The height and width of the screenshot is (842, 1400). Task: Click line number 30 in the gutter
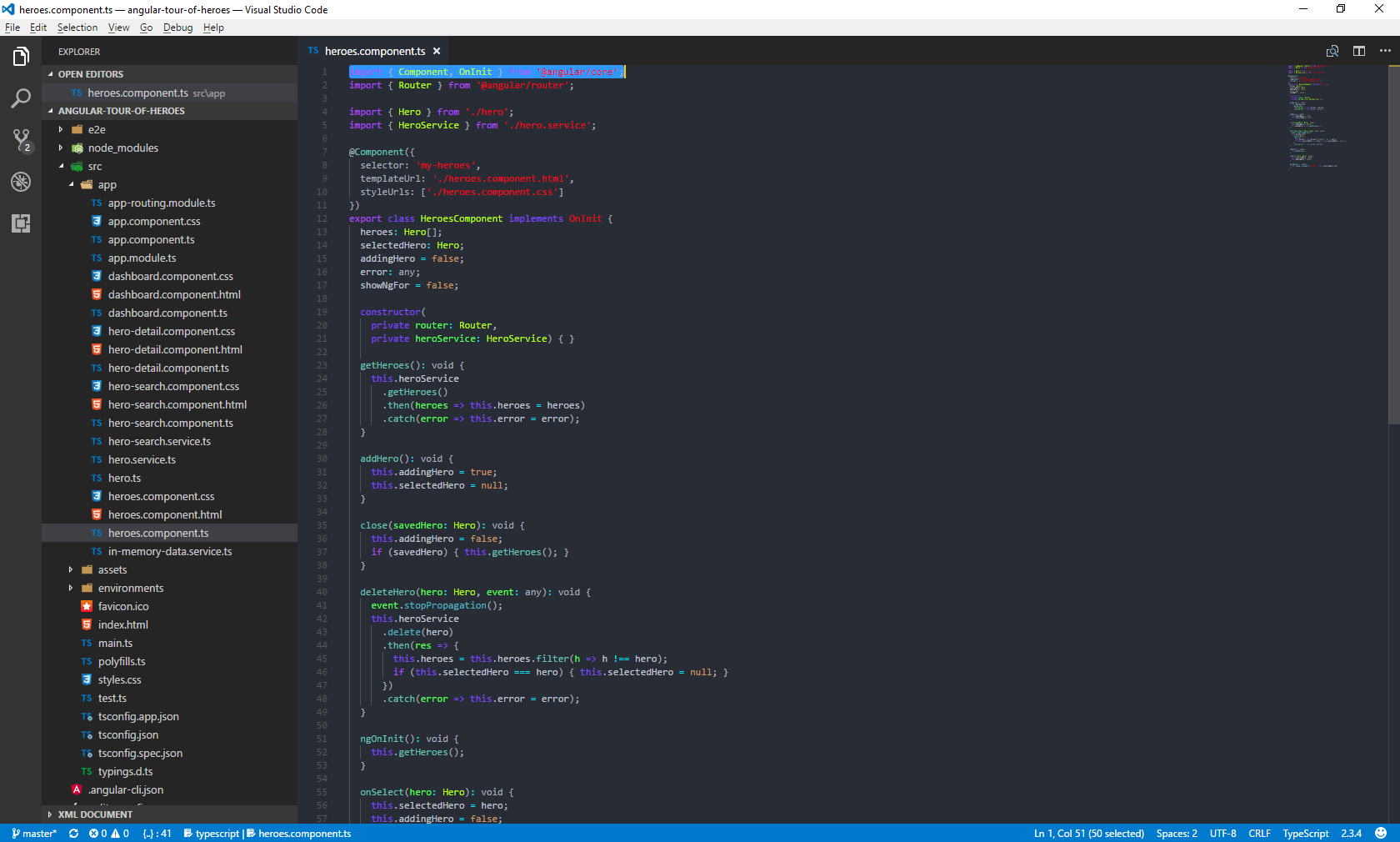tap(322, 459)
